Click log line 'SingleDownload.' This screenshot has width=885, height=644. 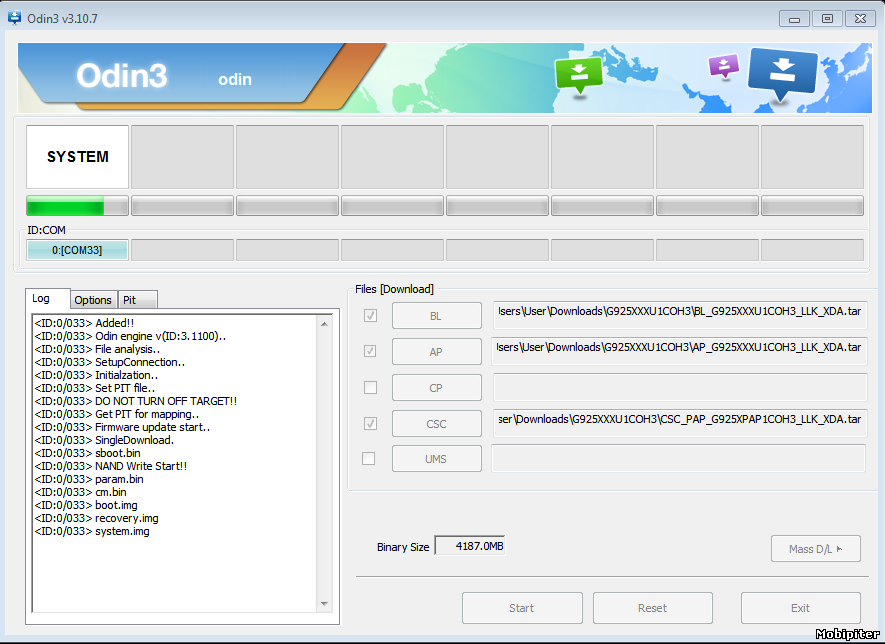(x=104, y=440)
